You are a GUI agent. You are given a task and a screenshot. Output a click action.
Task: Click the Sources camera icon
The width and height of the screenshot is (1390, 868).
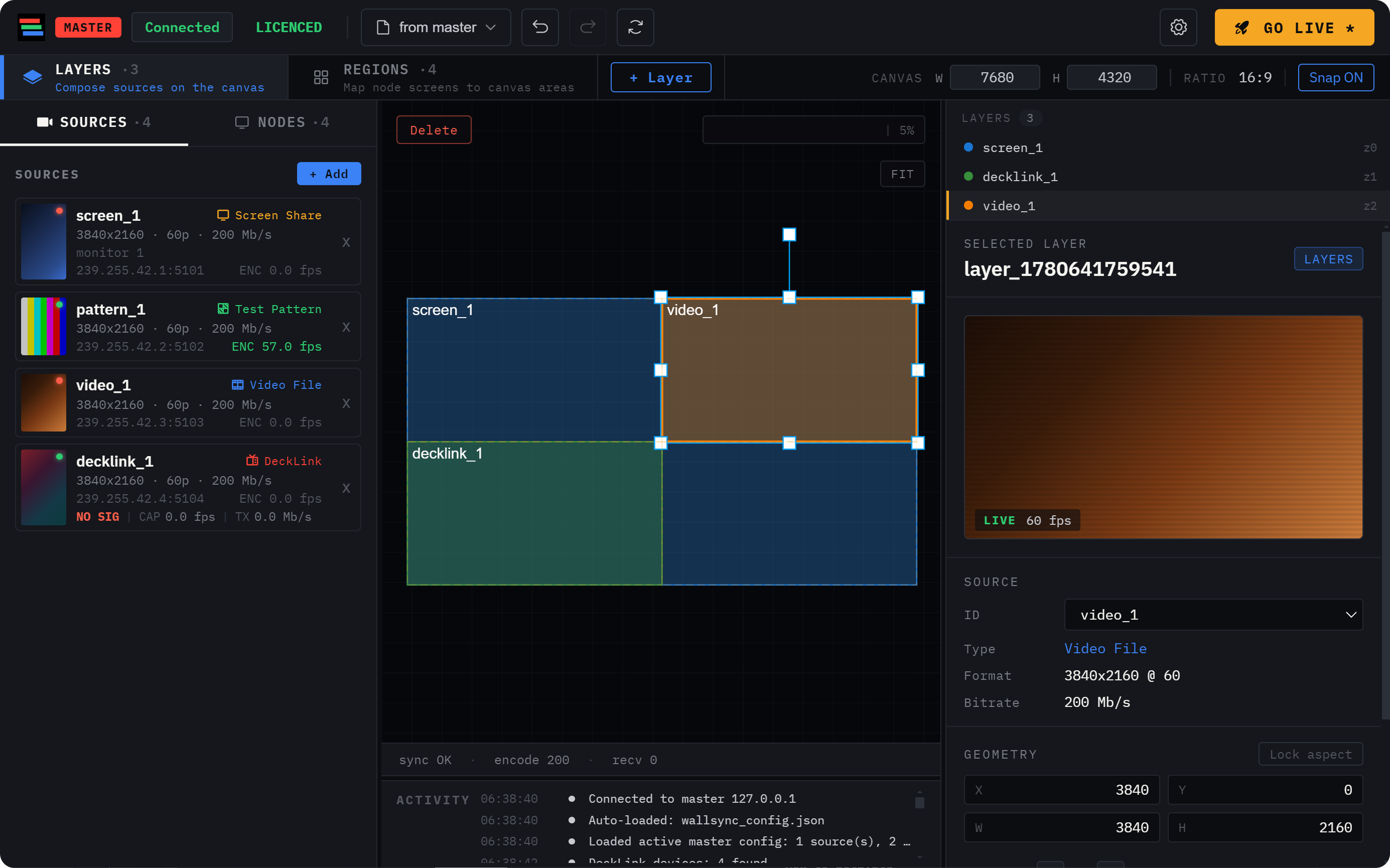pos(45,122)
